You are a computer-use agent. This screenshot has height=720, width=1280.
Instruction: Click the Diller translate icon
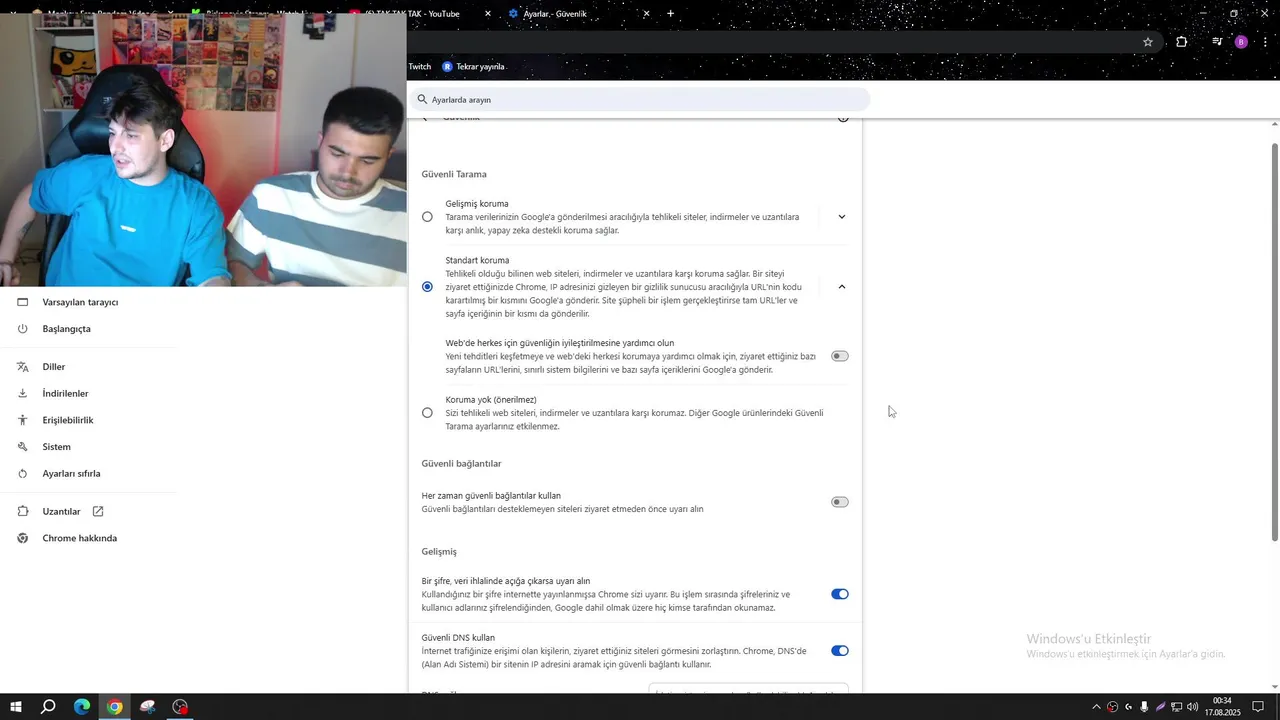coord(22,367)
